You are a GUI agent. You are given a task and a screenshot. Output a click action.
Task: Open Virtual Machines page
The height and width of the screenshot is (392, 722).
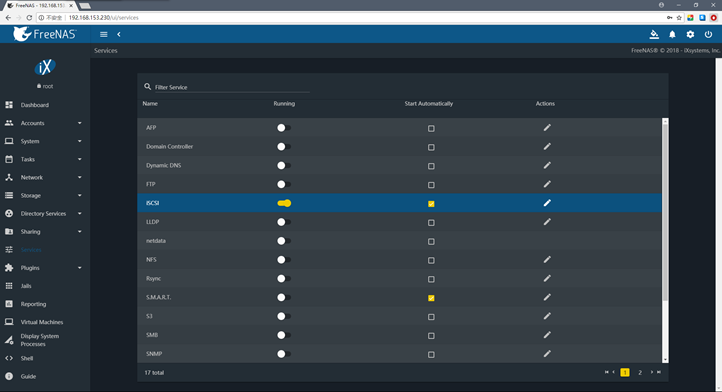pyautogui.click(x=44, y=322)
